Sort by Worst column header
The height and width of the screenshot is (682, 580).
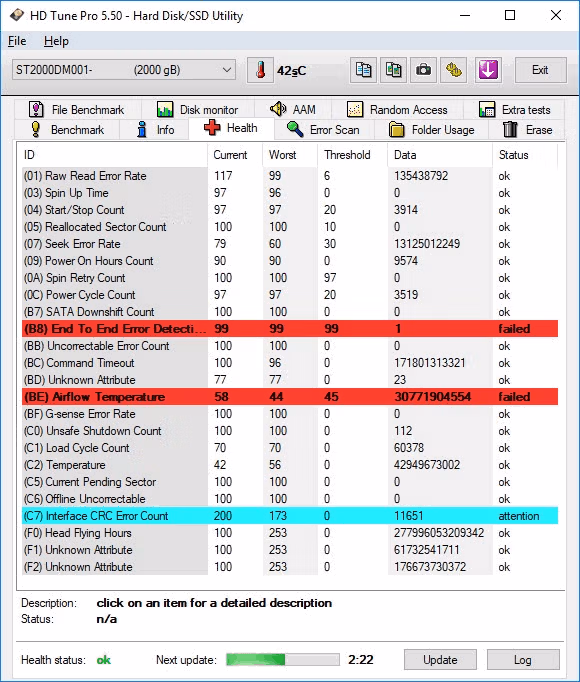tap(290, 155)
